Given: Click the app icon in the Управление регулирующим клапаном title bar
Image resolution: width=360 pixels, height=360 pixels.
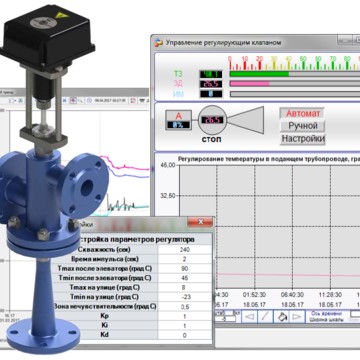Looking at the screenshot, I should [x=159, y=42].
